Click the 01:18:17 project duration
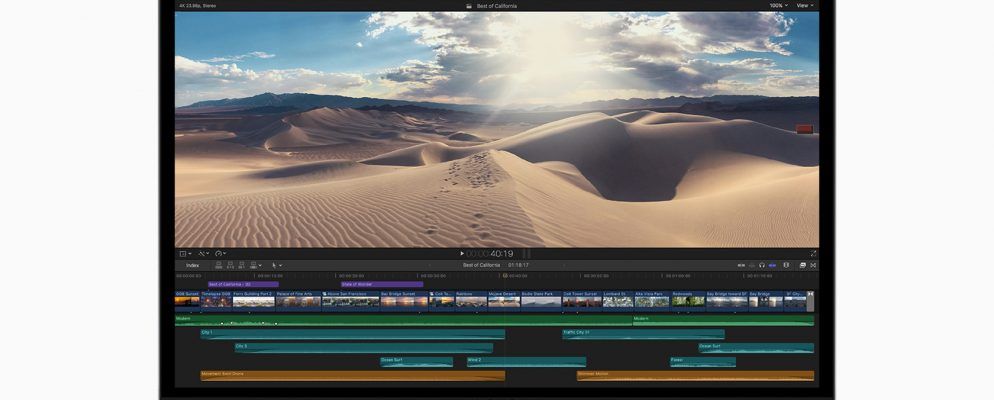994x400 pixels. pyautogui.click(x=518, y=266)
